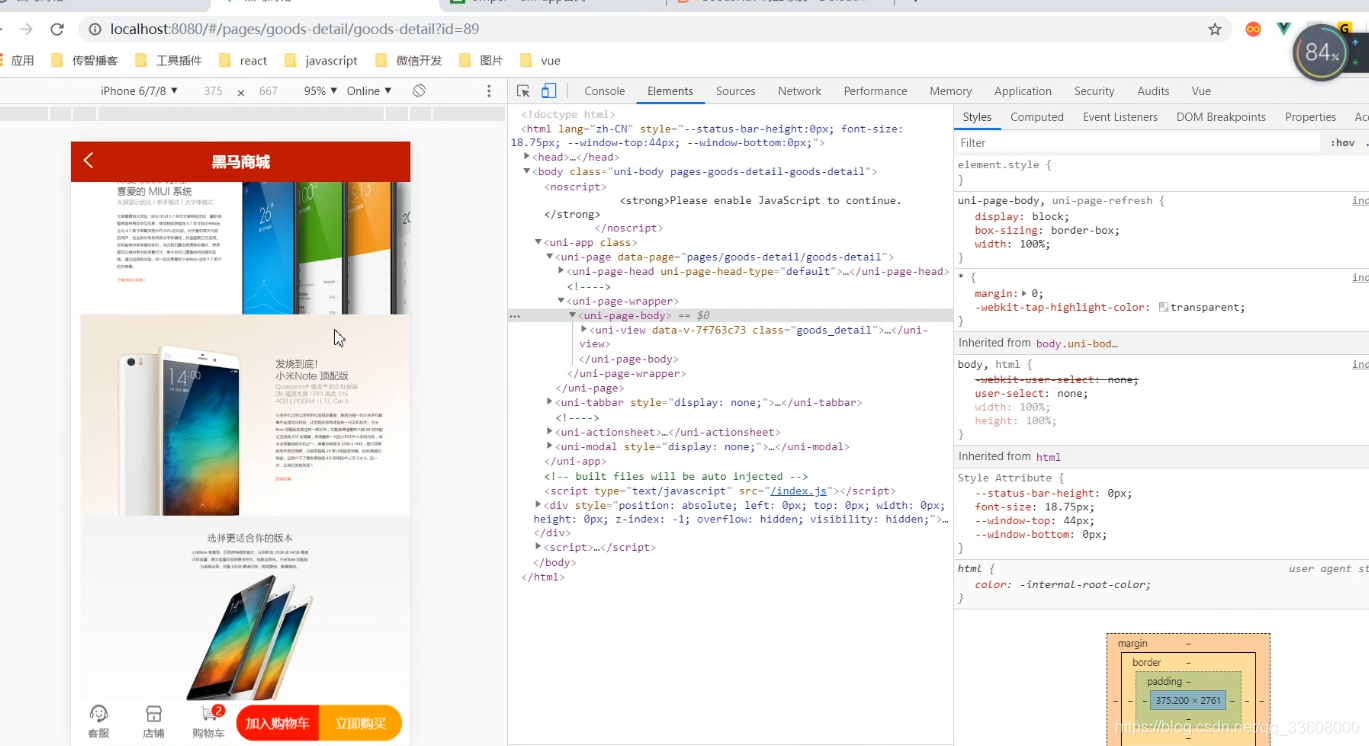Expand the uni-tabbar node
Screen dimensions: 1369x746
pos(550,402)
